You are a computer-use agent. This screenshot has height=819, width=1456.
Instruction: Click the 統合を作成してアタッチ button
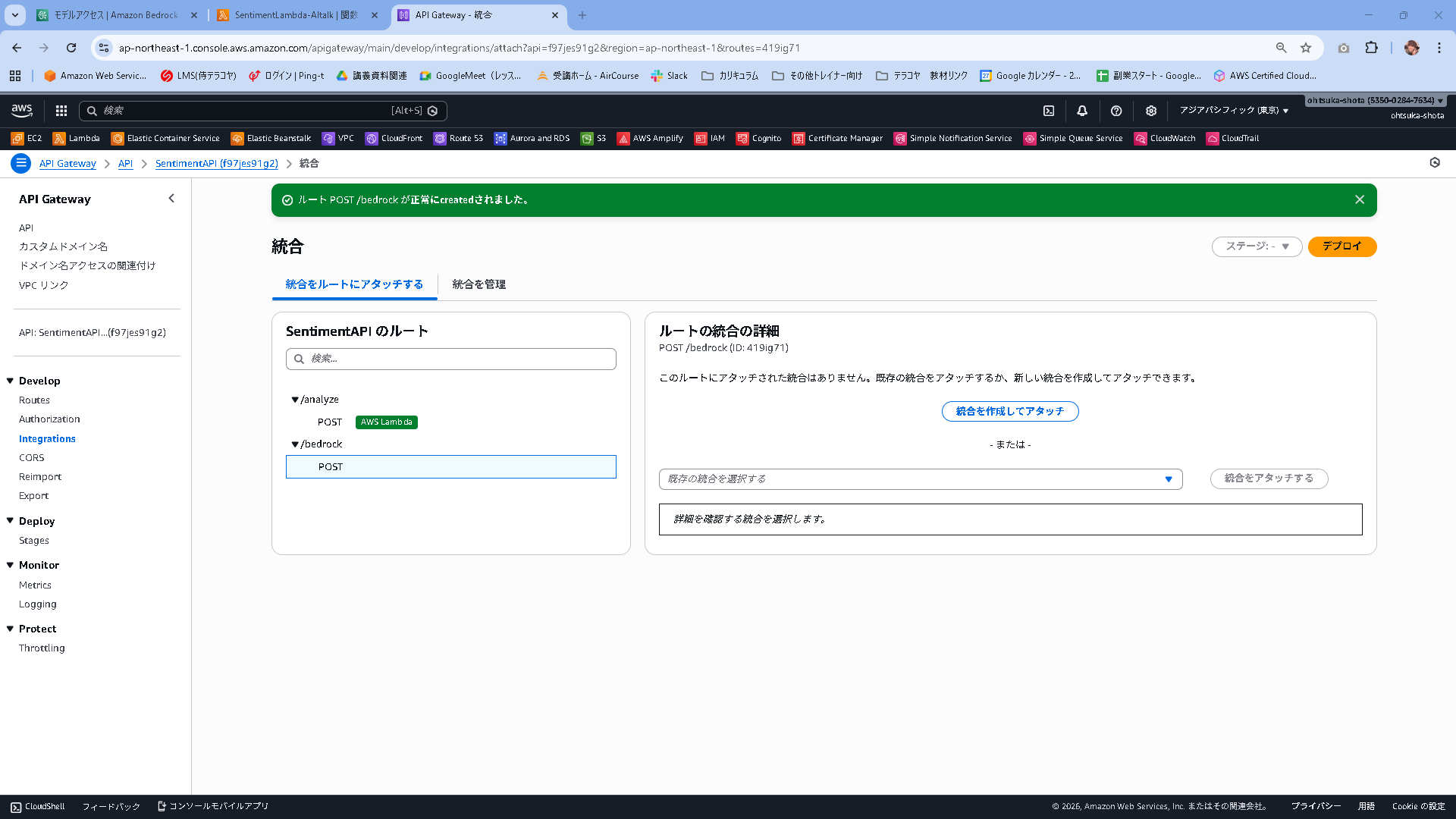(x=1009, y=411)
